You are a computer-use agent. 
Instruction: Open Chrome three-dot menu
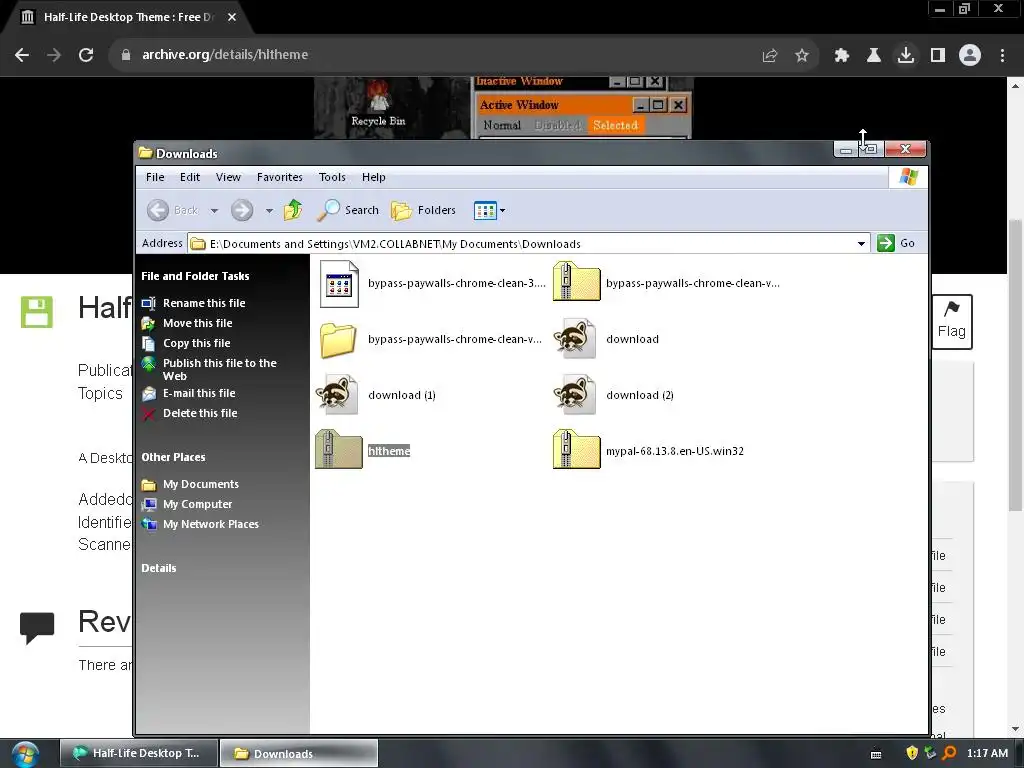1002,56
